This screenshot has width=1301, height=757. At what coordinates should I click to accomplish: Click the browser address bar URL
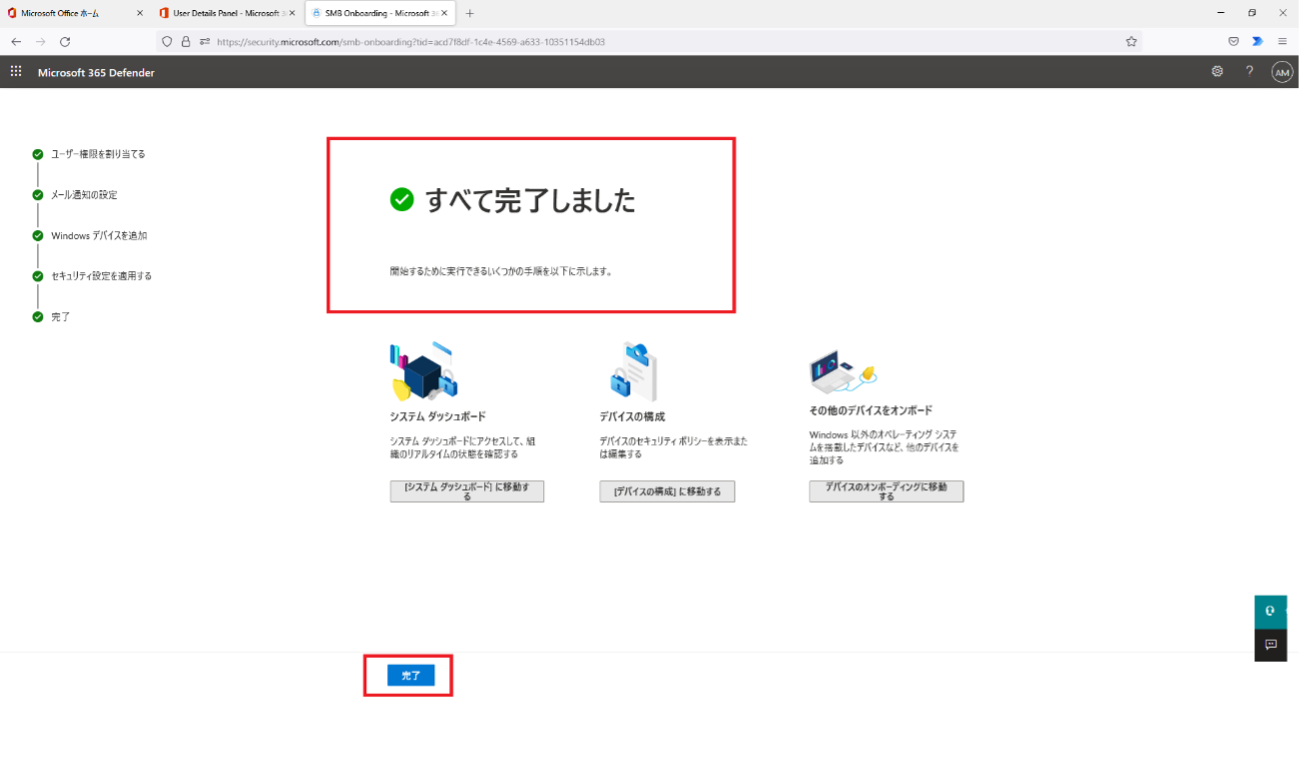tap(410, 42)
